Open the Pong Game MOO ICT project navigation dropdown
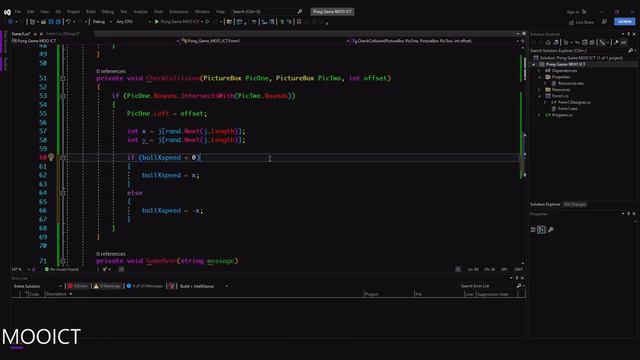640x360 pixels. (x=96, y=41)
